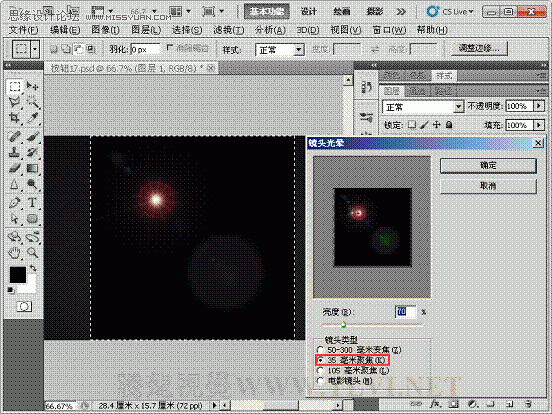Click the brightness slider handle
This screenshot has width=552, height=414.
(343, 324)
